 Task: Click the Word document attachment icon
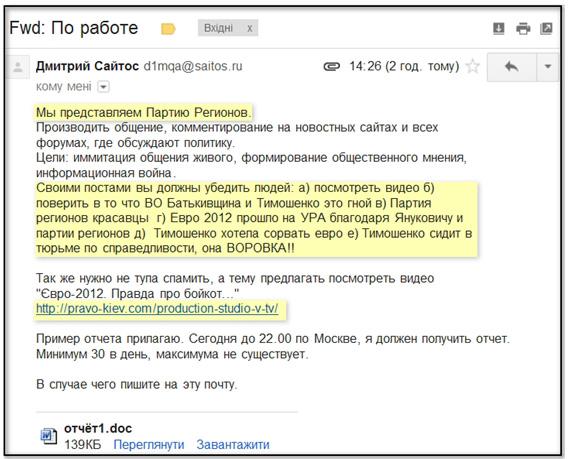click(49, 436)
